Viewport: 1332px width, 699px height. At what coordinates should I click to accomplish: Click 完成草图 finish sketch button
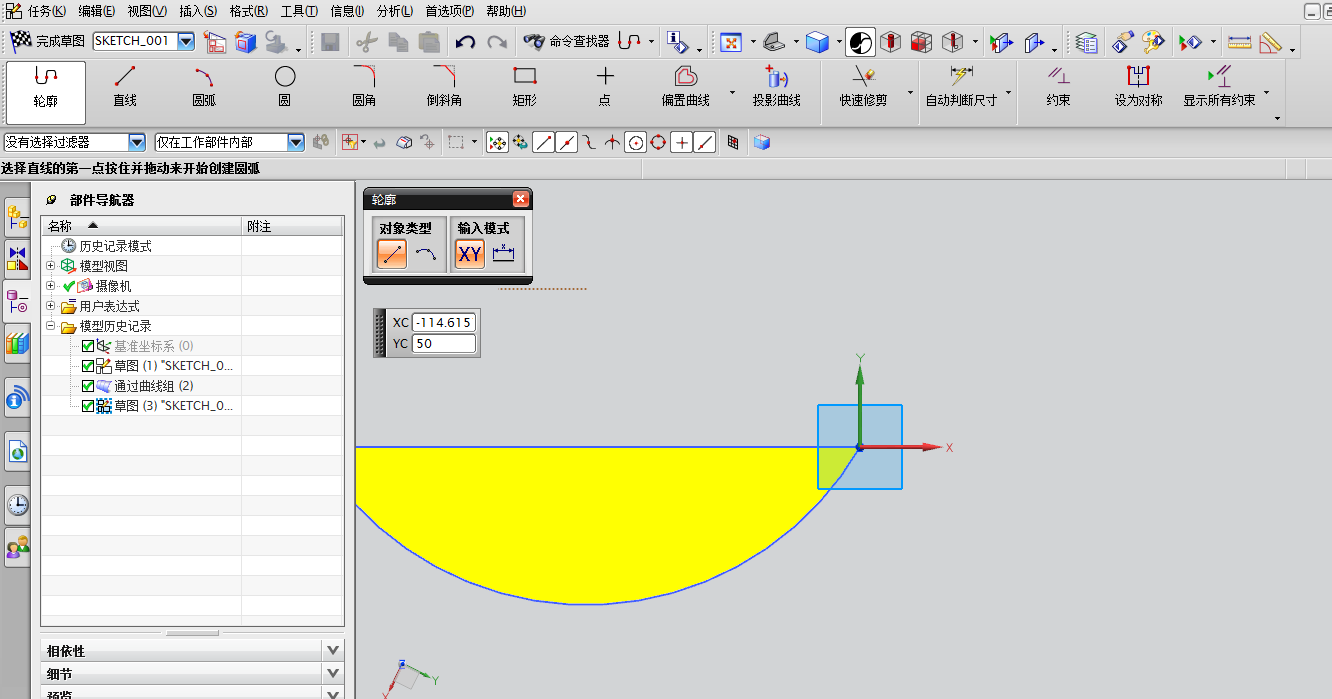tap(48, 42)
